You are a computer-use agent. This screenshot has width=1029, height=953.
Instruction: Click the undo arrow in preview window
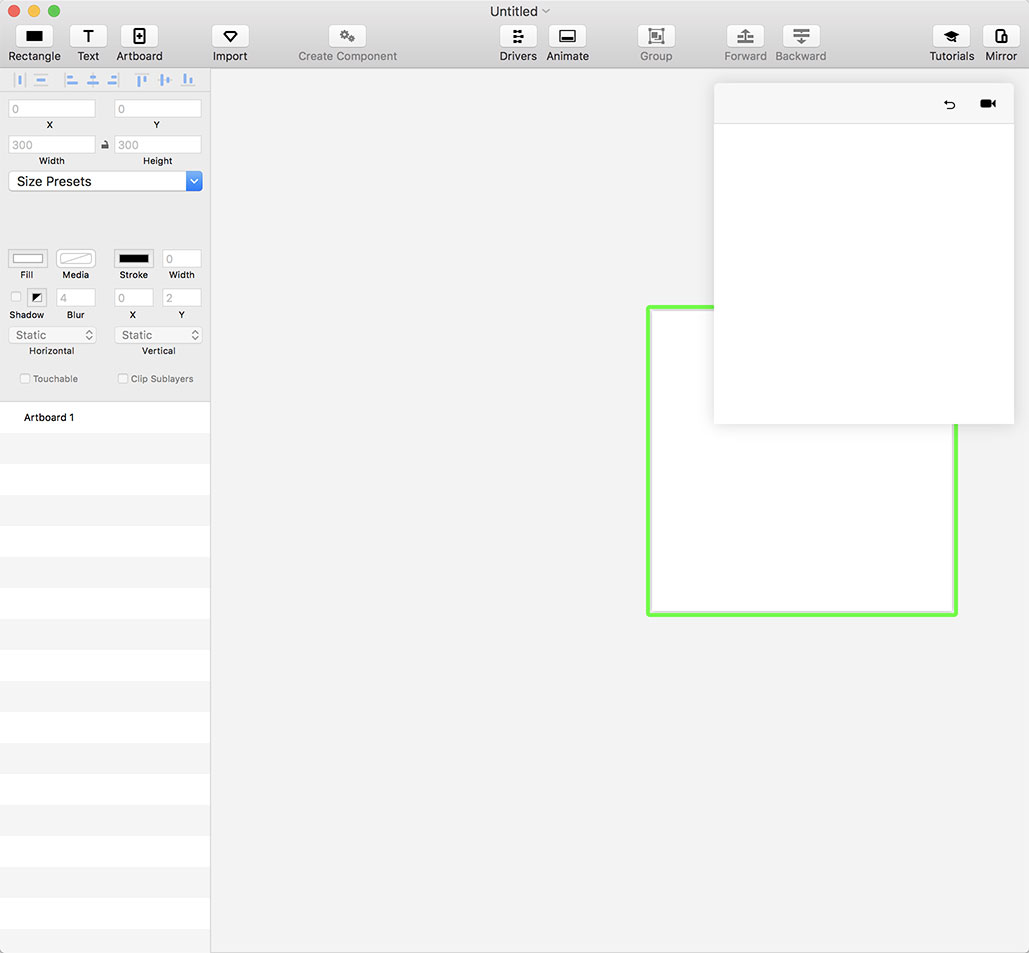[x=950, y=104]
